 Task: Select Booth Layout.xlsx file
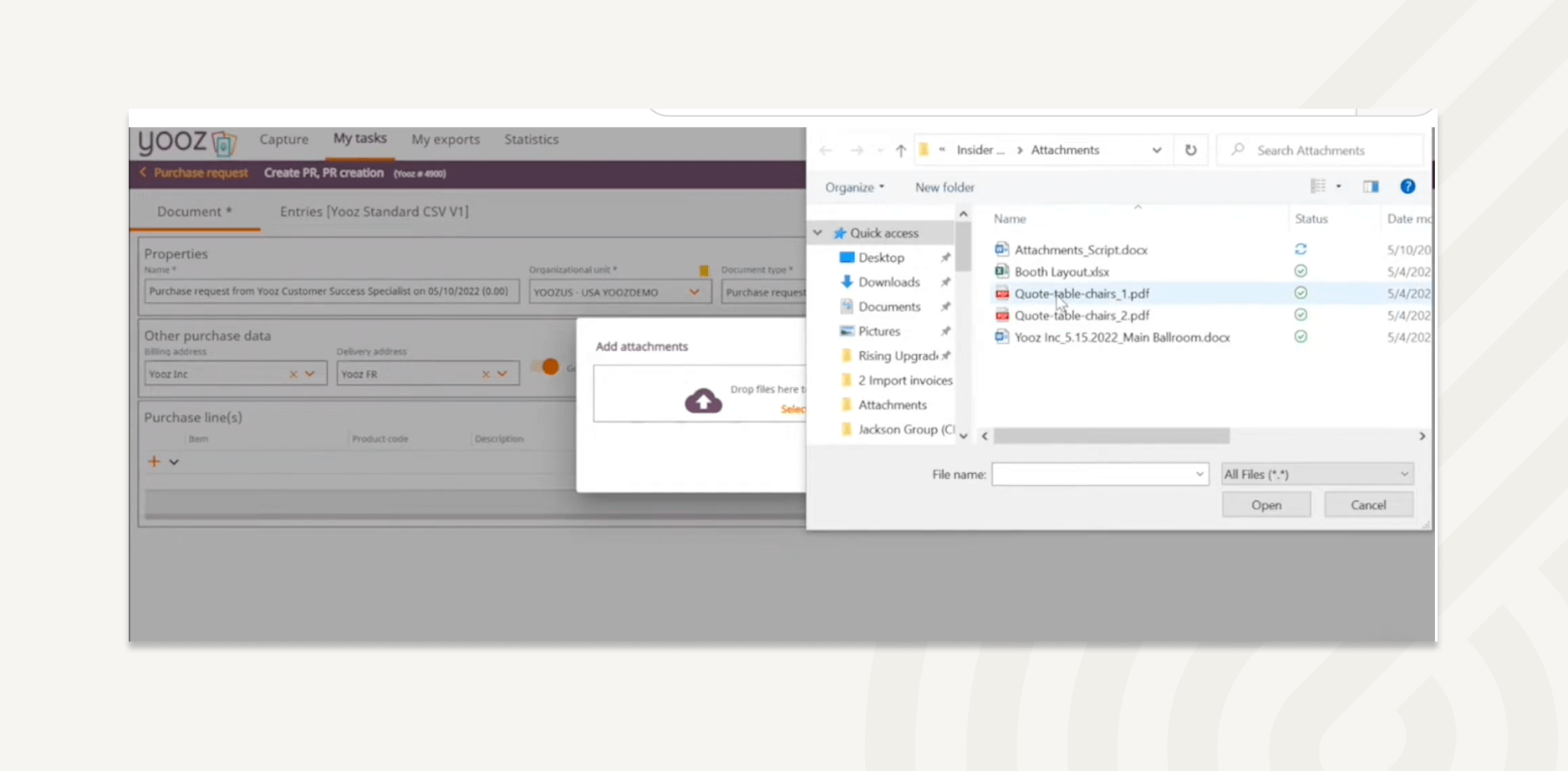tap(1061, 272)
